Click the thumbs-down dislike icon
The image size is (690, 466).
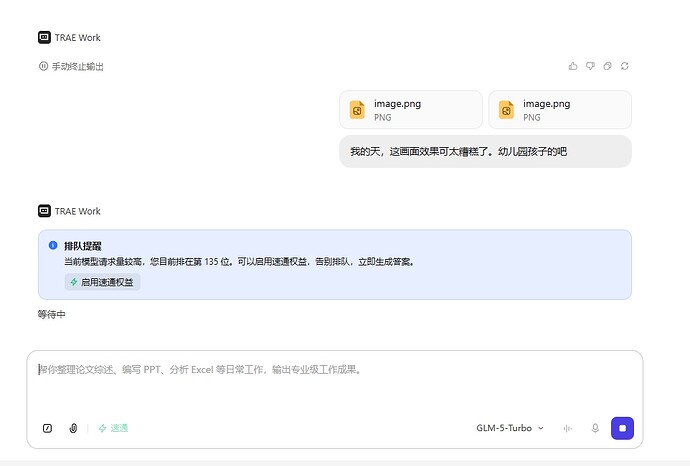coord(590,66)
